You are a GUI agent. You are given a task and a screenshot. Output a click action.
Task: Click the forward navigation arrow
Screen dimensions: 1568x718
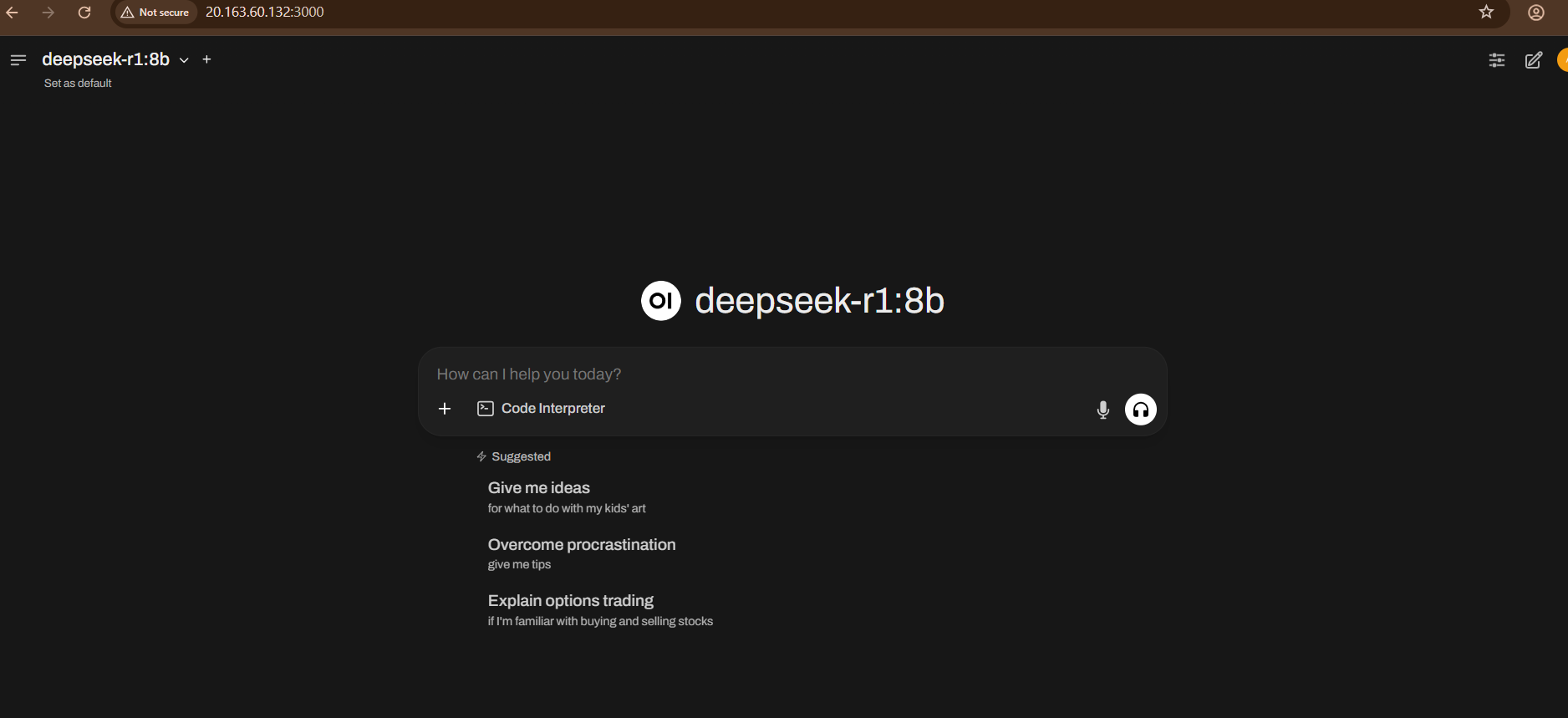pyautogui.click(x=48, y=13)
